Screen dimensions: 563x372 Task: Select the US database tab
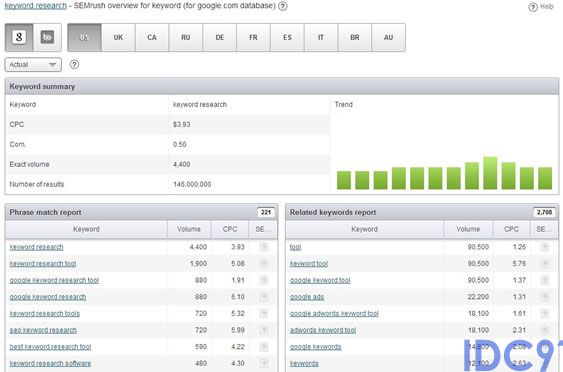pos(84,37)
